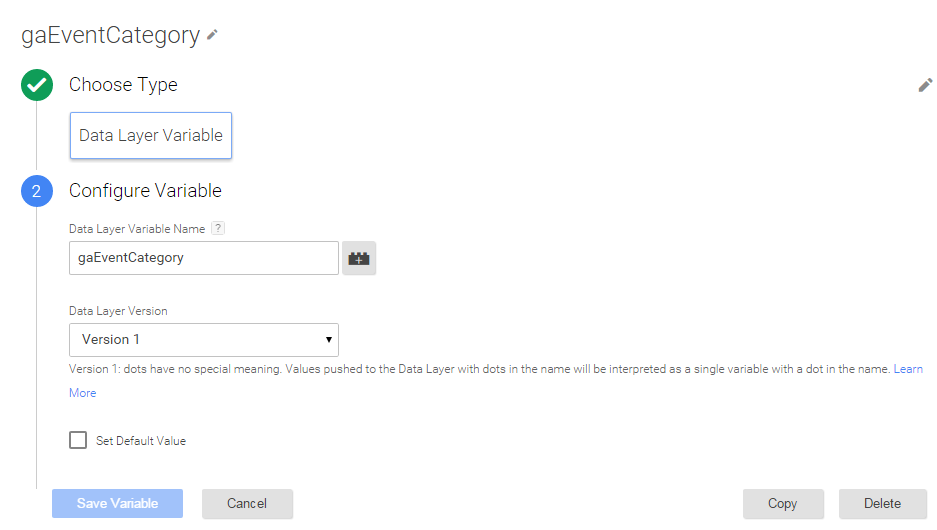Click the Version 1 dots description text
Viewport: 937px width, 530px height.
(480, 369)
